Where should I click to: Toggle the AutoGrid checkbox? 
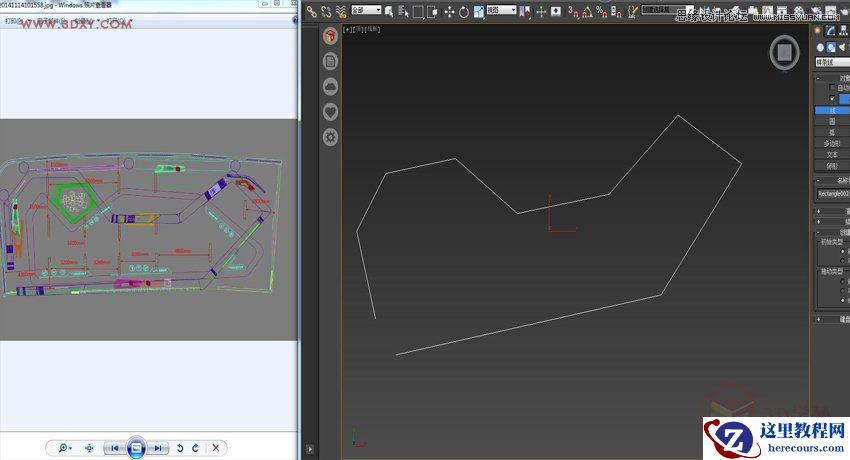[x=832, y=88]
